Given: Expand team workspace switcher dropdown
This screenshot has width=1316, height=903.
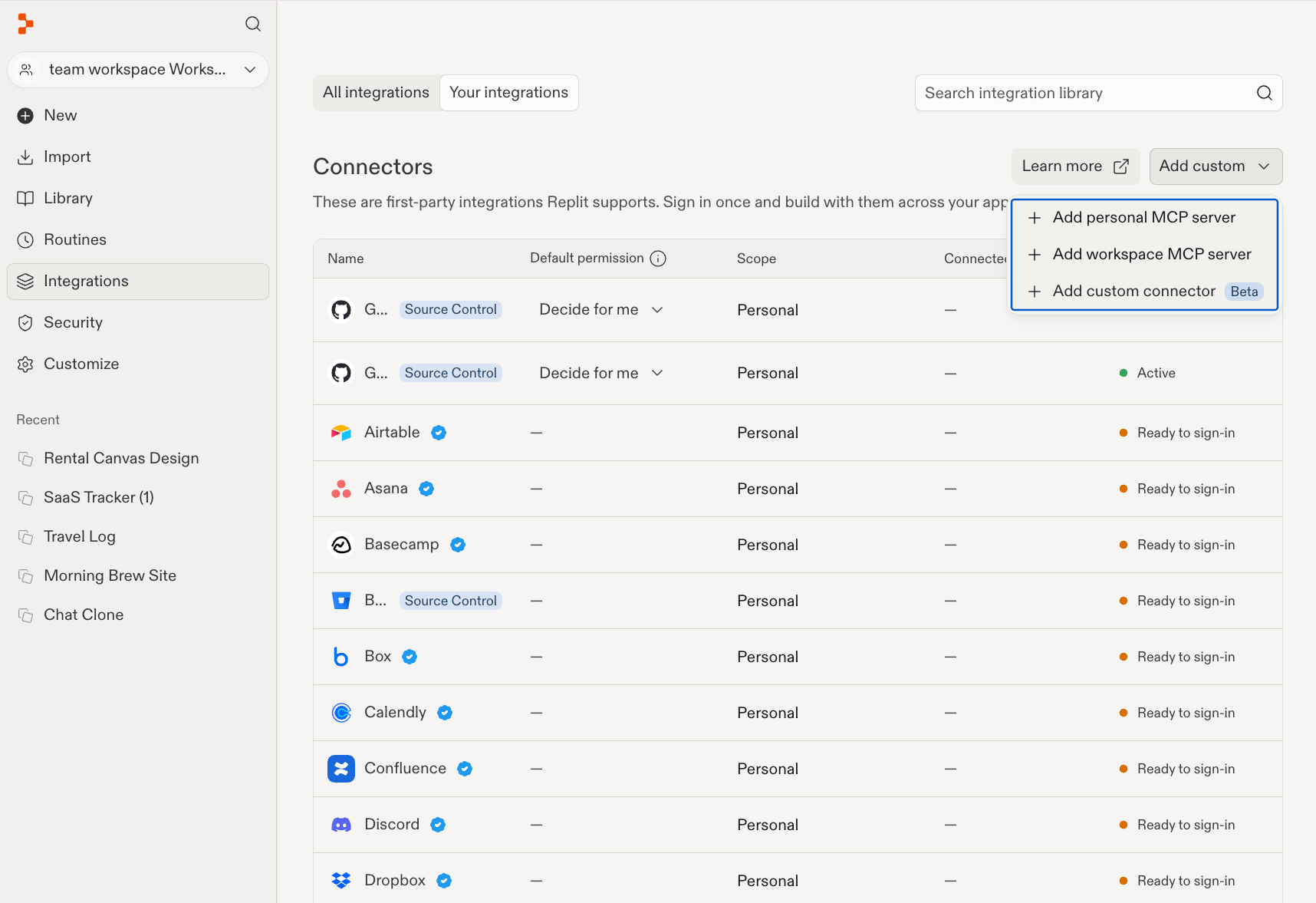Looking at the screenshot, I should pyautogui.click(x=138, y=70).
